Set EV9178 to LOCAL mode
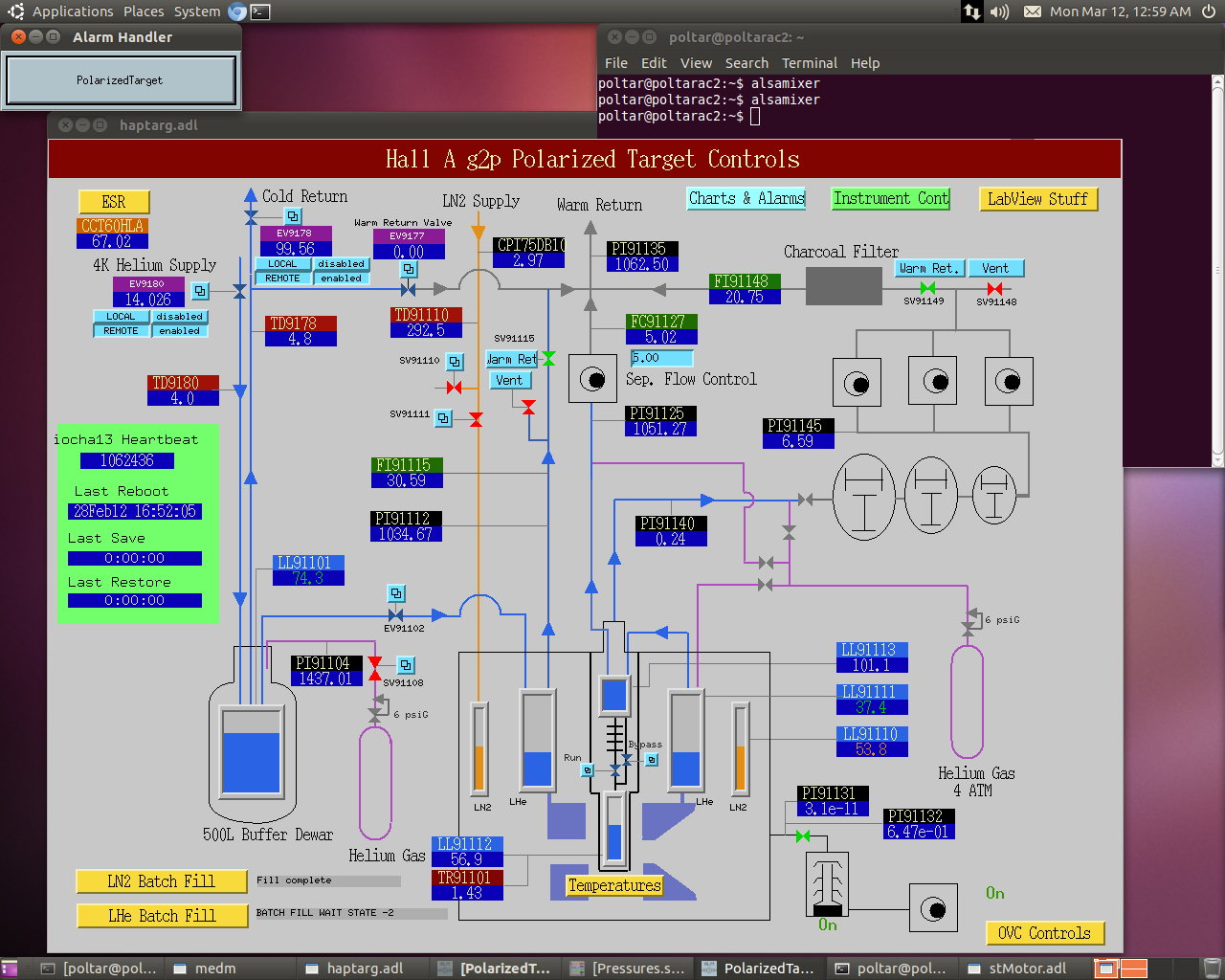Viewport: 1225px width, 980px height. pos(282,264)
